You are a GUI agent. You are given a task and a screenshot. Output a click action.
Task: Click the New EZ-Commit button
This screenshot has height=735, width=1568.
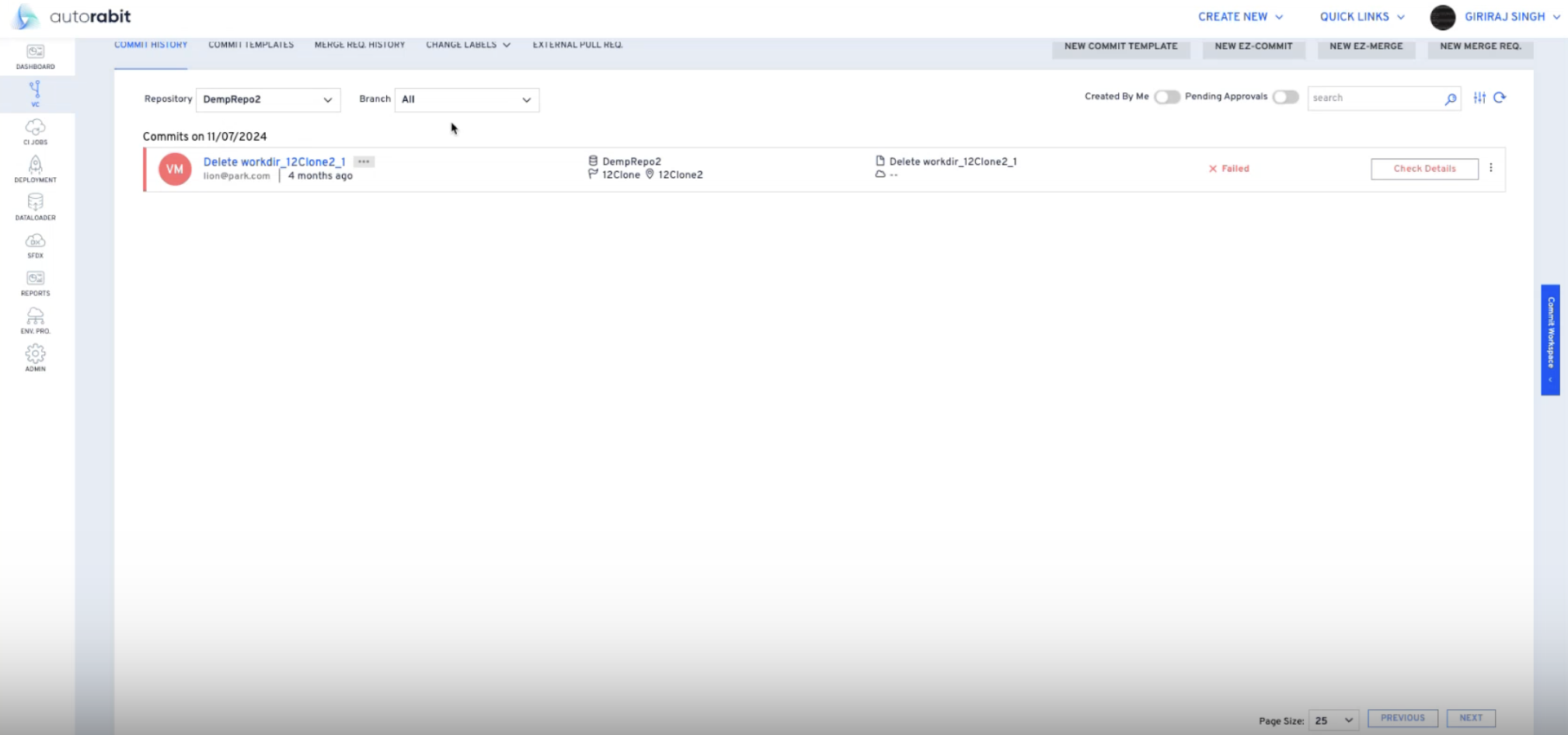[1253, 47]
